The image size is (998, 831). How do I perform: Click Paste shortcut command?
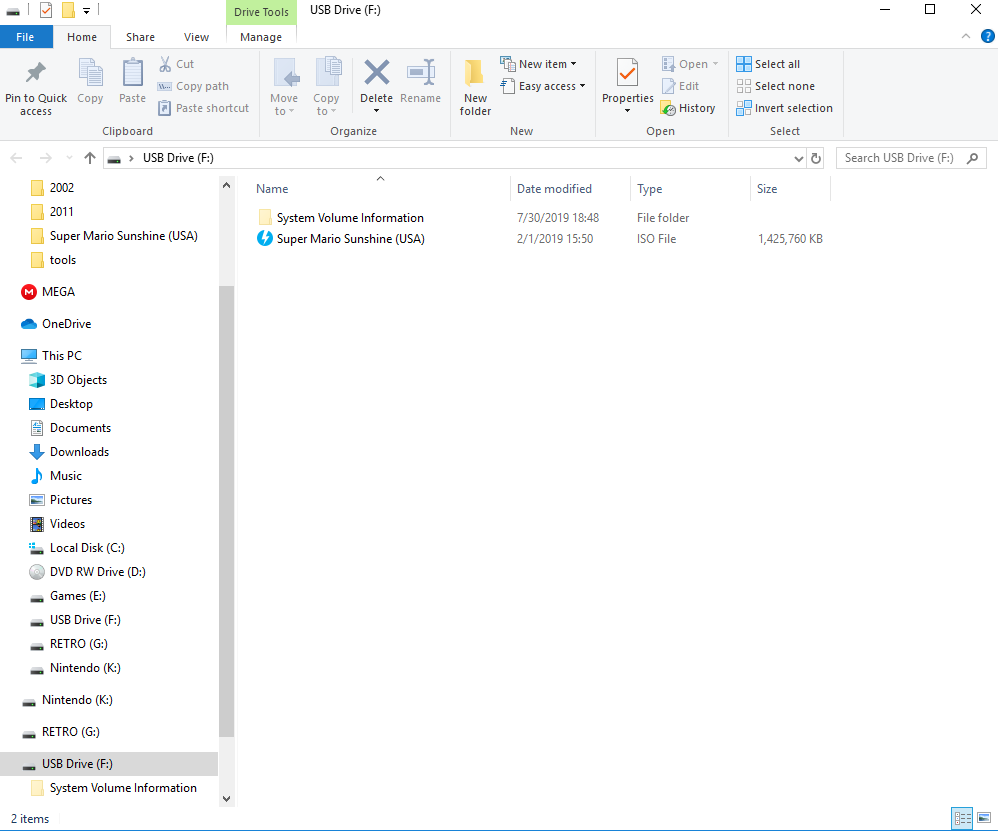pyautogui.click(x=203, y=108)
